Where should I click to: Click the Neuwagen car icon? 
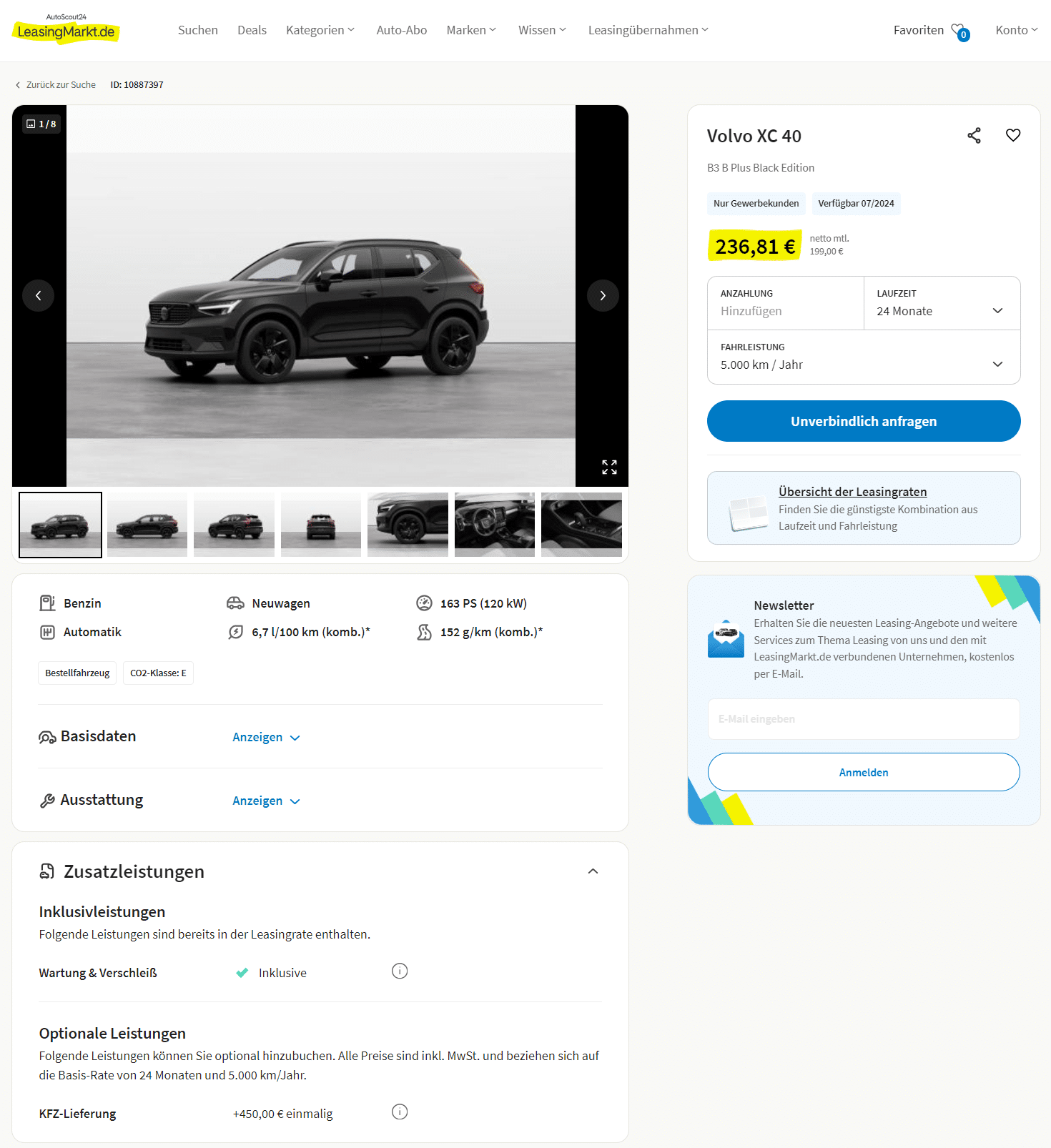coord(235,603)
